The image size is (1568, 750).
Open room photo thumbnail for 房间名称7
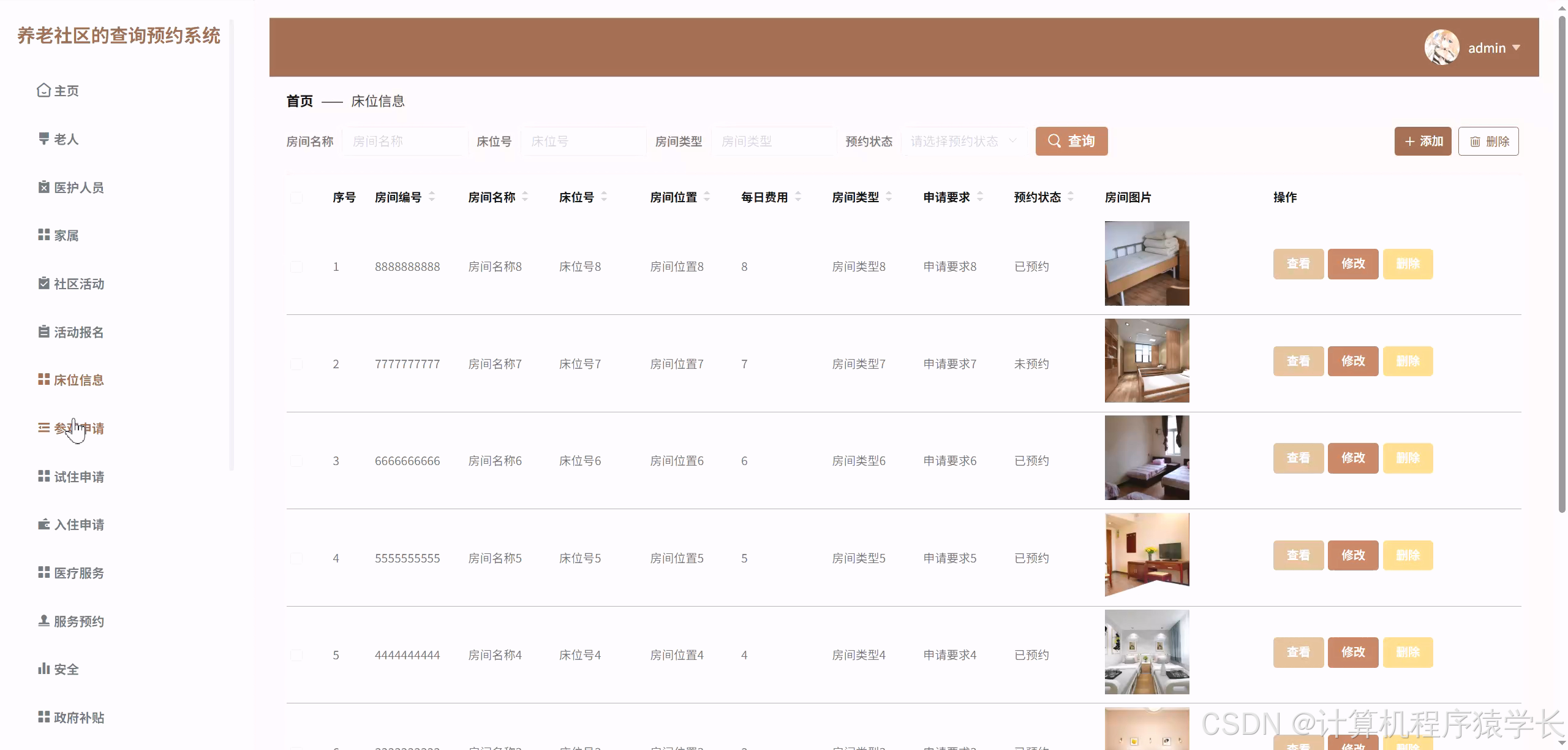point(1147,361)
